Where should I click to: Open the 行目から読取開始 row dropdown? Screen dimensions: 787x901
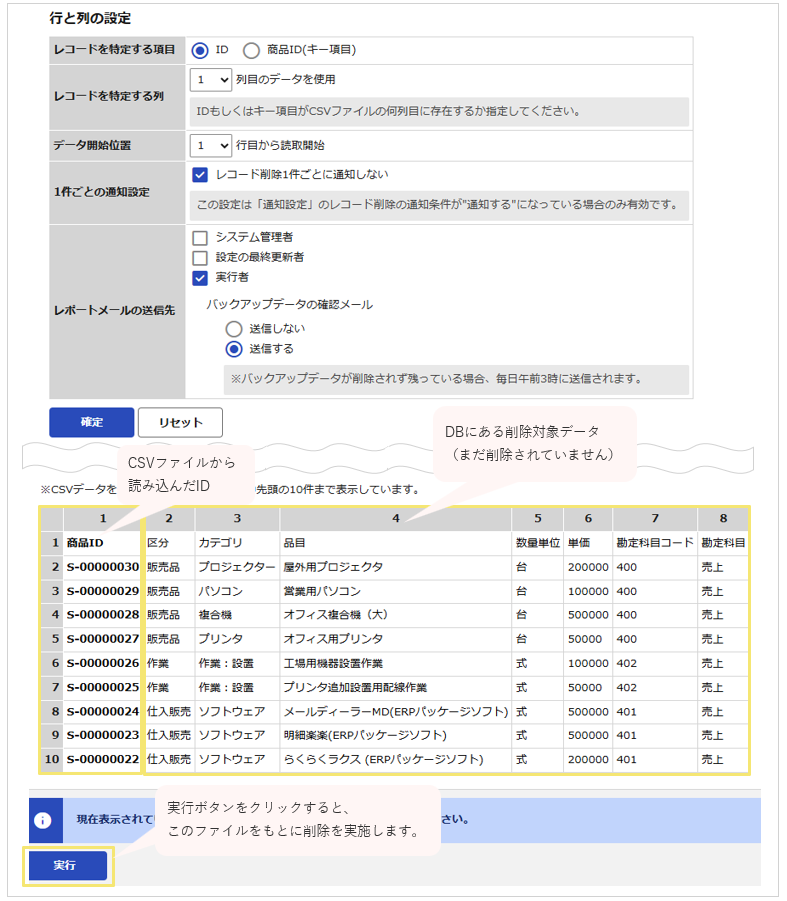(211, 146)
